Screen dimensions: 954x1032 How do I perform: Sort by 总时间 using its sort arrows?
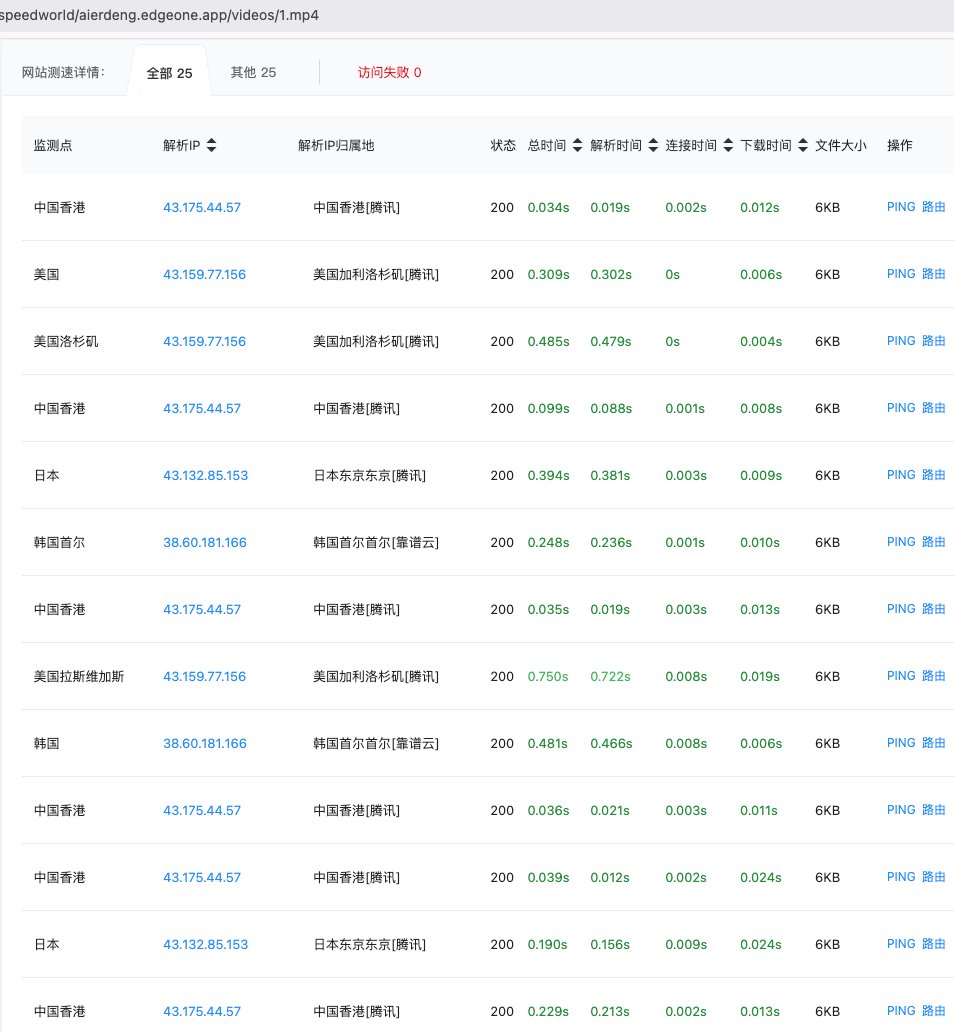pyautogui.click(x=577, y=145)
